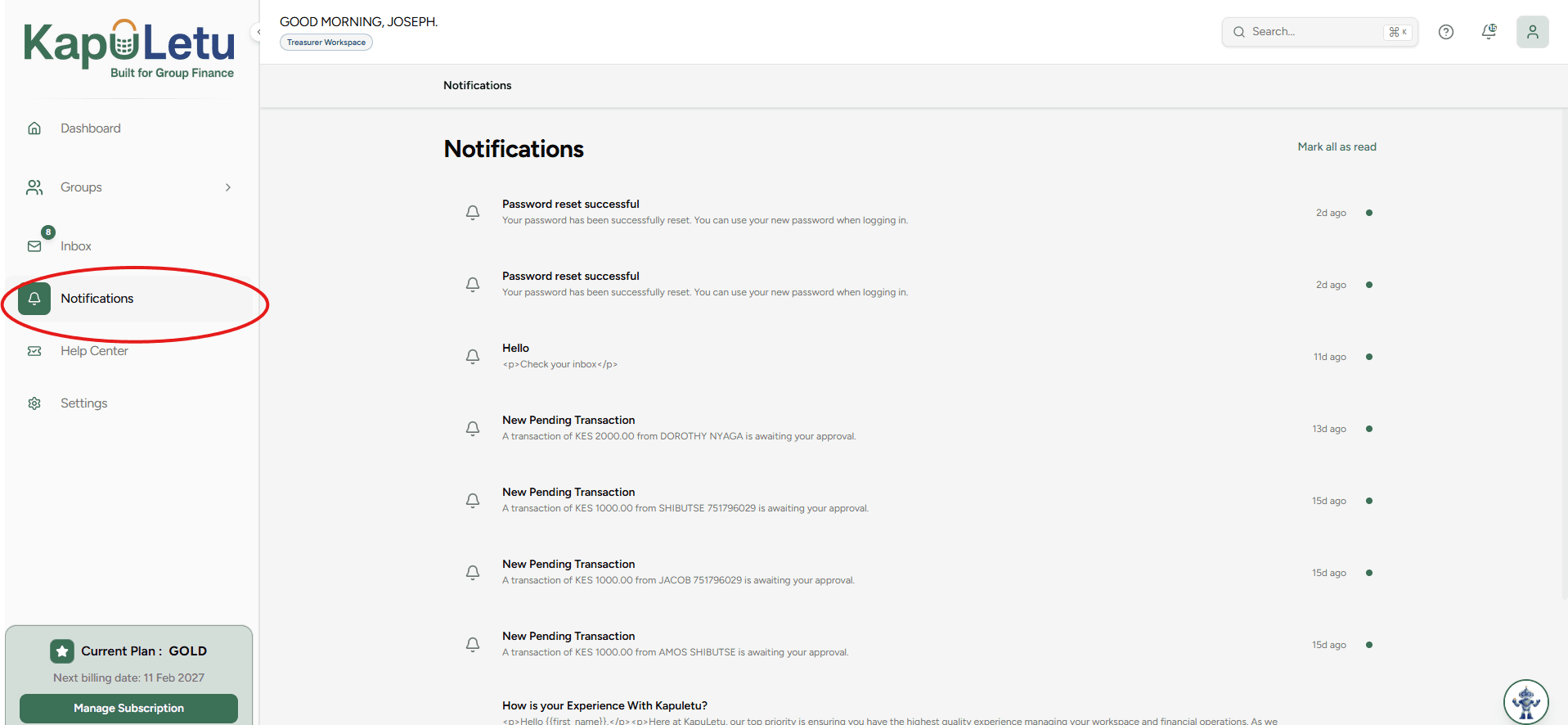Click the Groups people icon
The height and width of the screenshot is (725, 1568).
34,187
